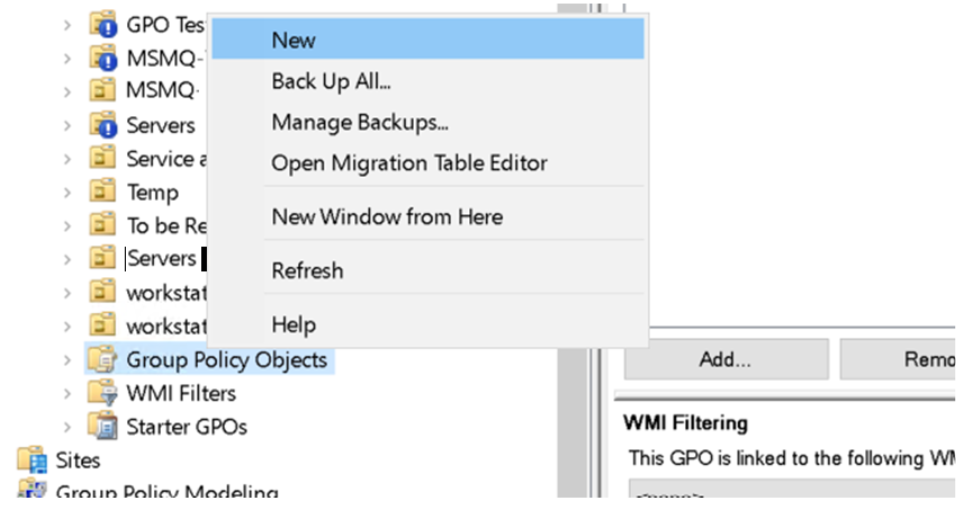
Task: Select Back Up All… menu entry
Action: (331, 82)
